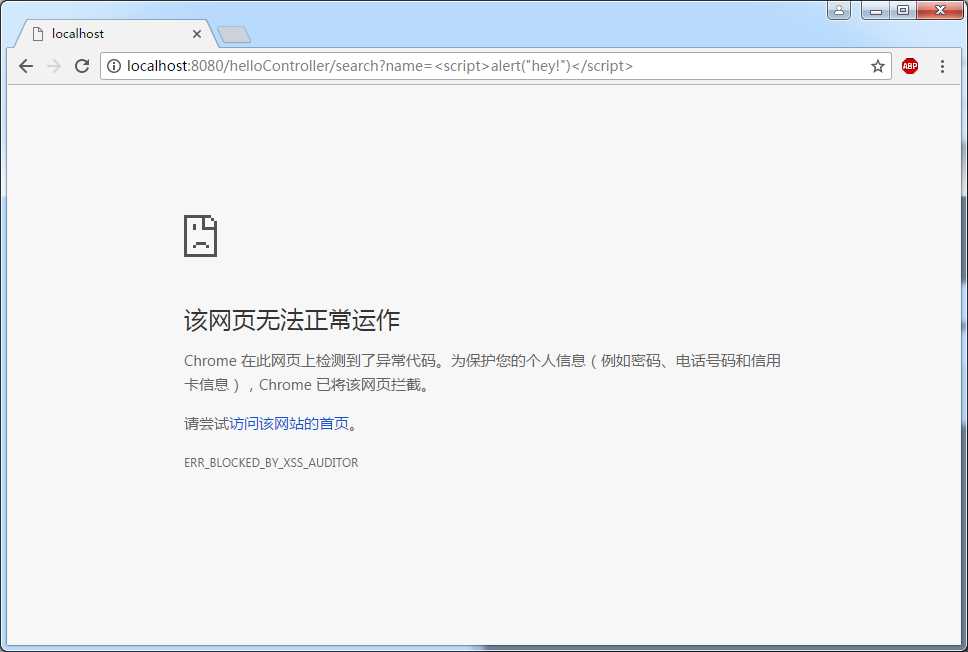Click the ERR_BLOCKED_BY_XSS_AUDITOR error code
This screenshot has height=652, width=968.
pyautogui.click(x=271, y=462)
